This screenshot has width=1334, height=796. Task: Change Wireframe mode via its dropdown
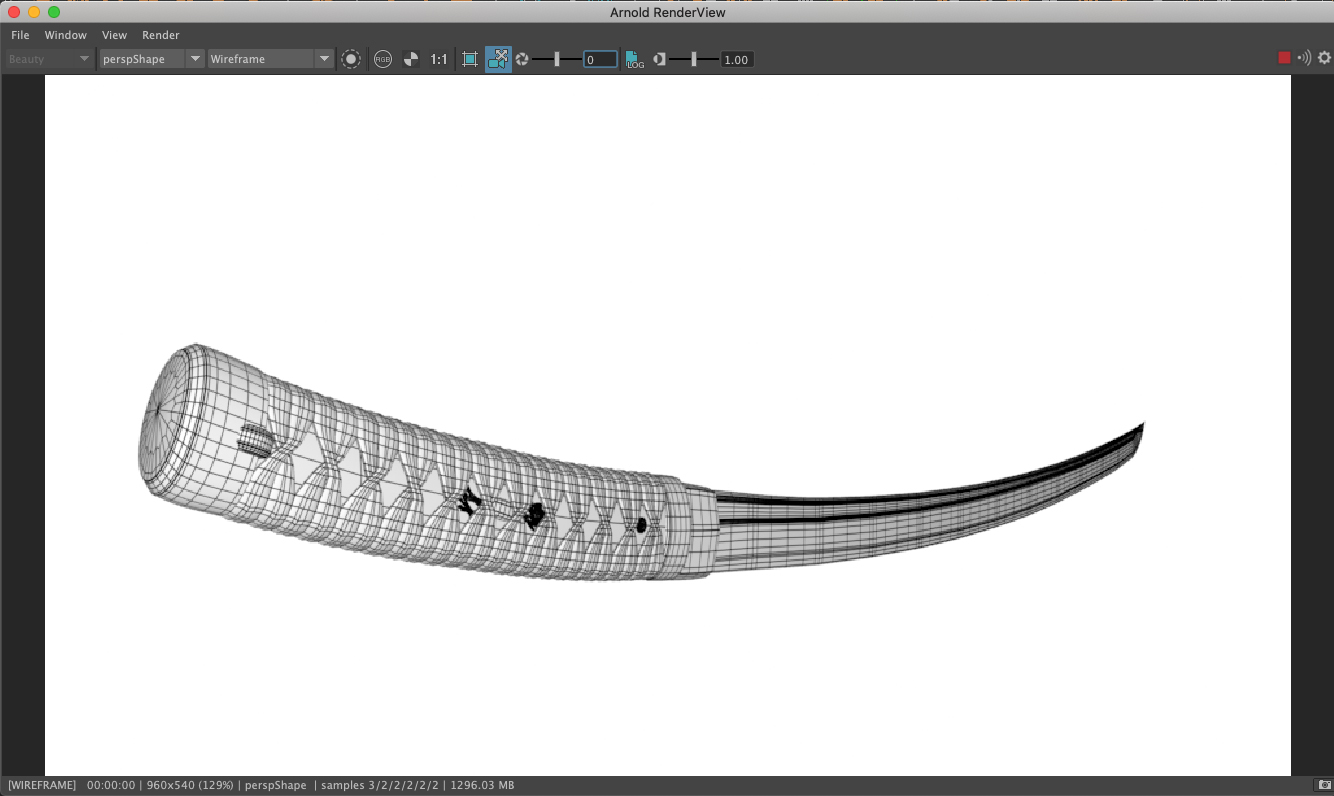[270, 59]
